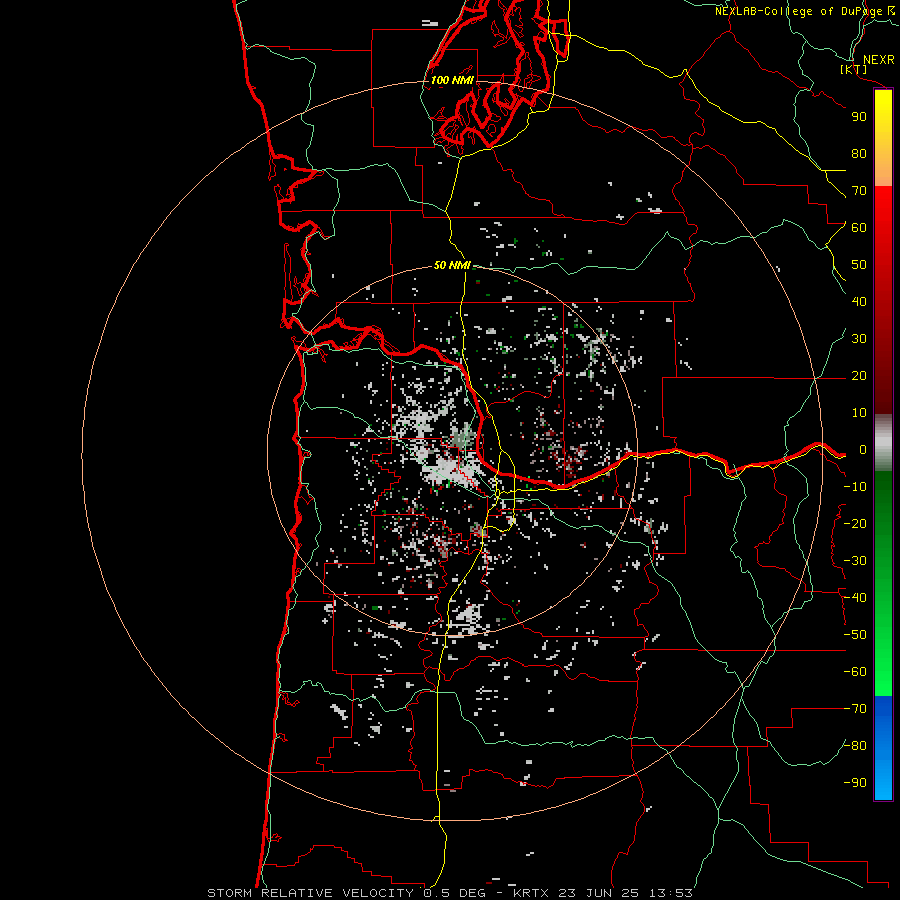Click the "90" positive scale value

[859, 117]
